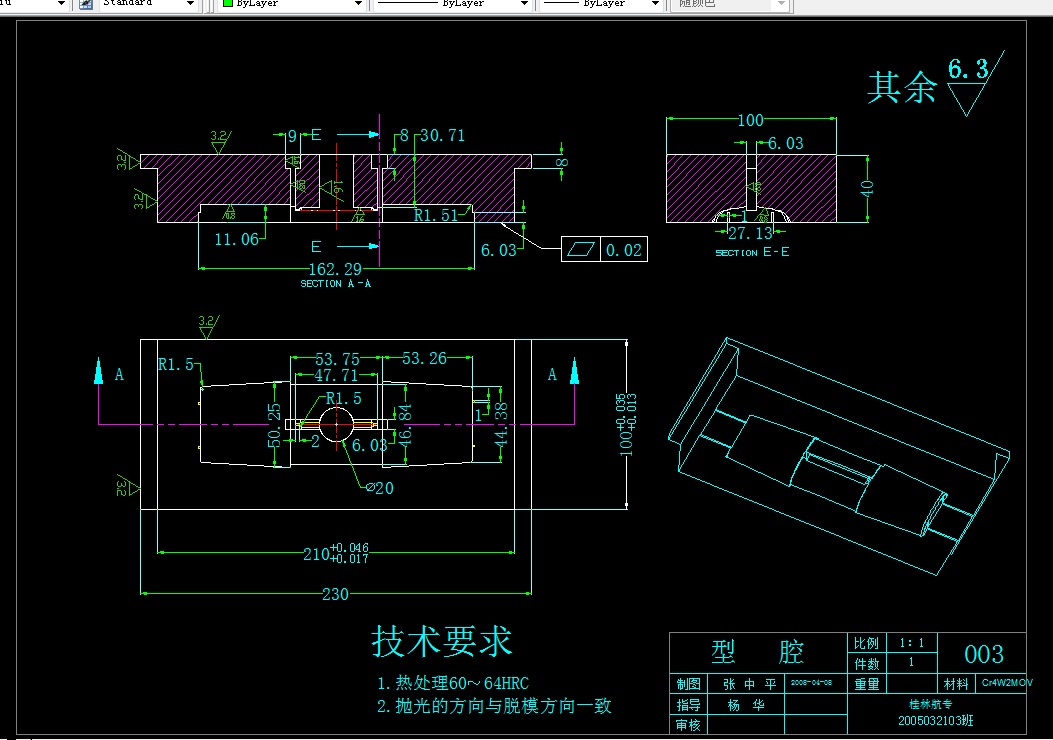The image size is (1053, 740).
Task: Open the cut-off text style dropdown arrow
Action: tap(61, 4)
